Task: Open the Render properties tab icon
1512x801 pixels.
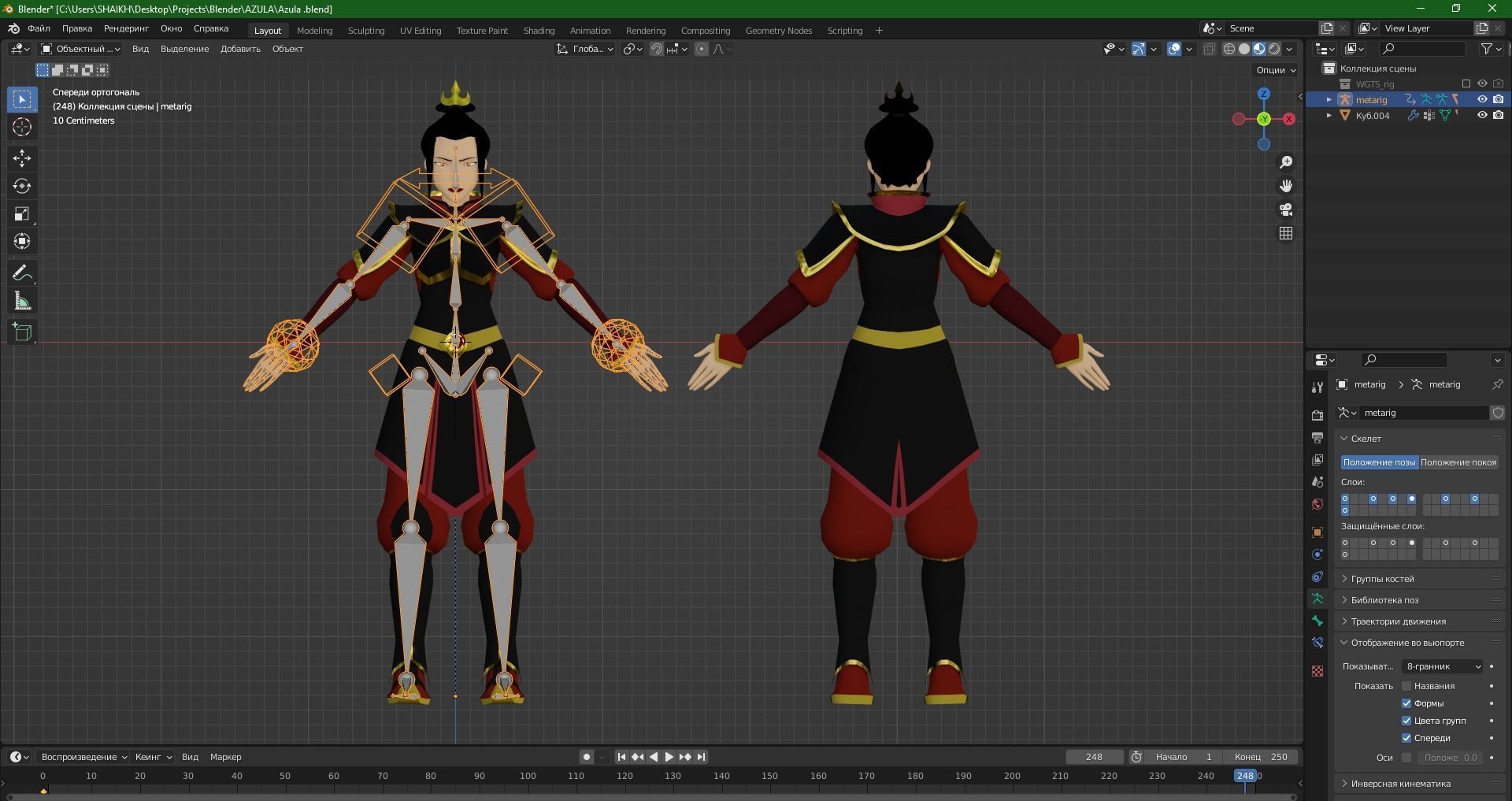Action: [1317, 415]
